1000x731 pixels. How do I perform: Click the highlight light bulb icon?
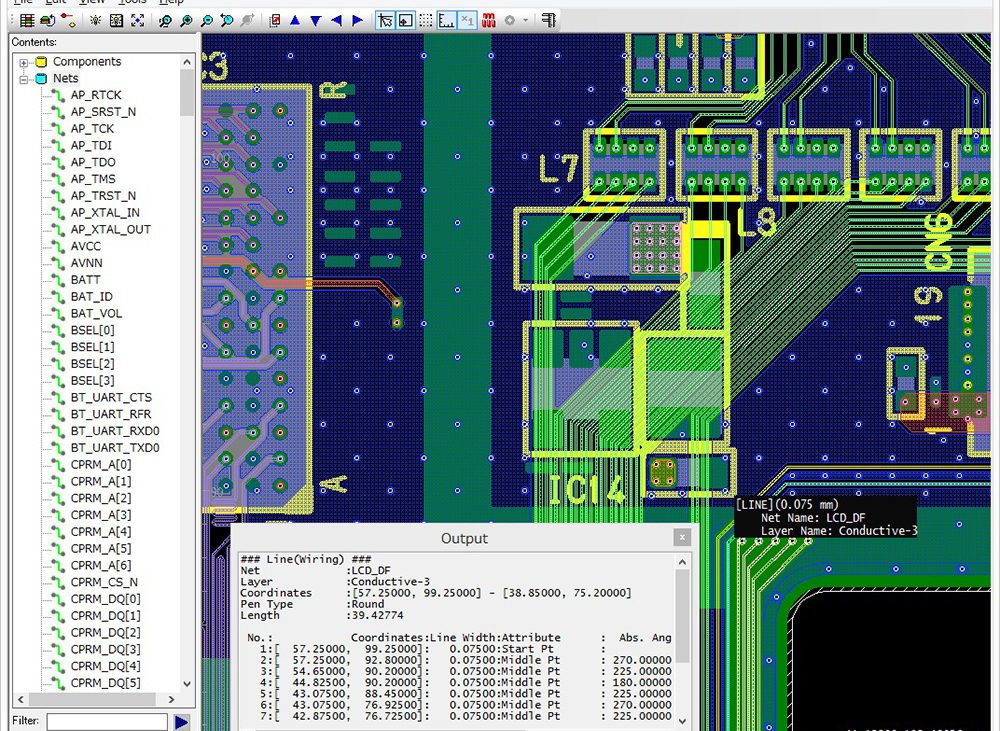click(x=96, y=20)
